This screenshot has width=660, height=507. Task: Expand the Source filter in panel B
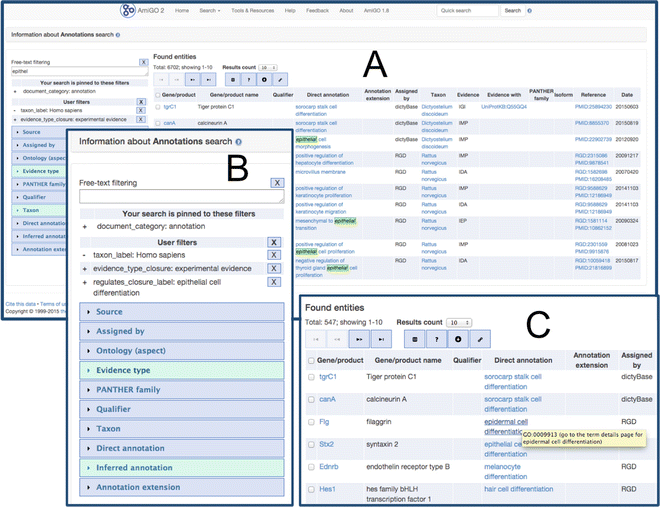coord(182,312)
